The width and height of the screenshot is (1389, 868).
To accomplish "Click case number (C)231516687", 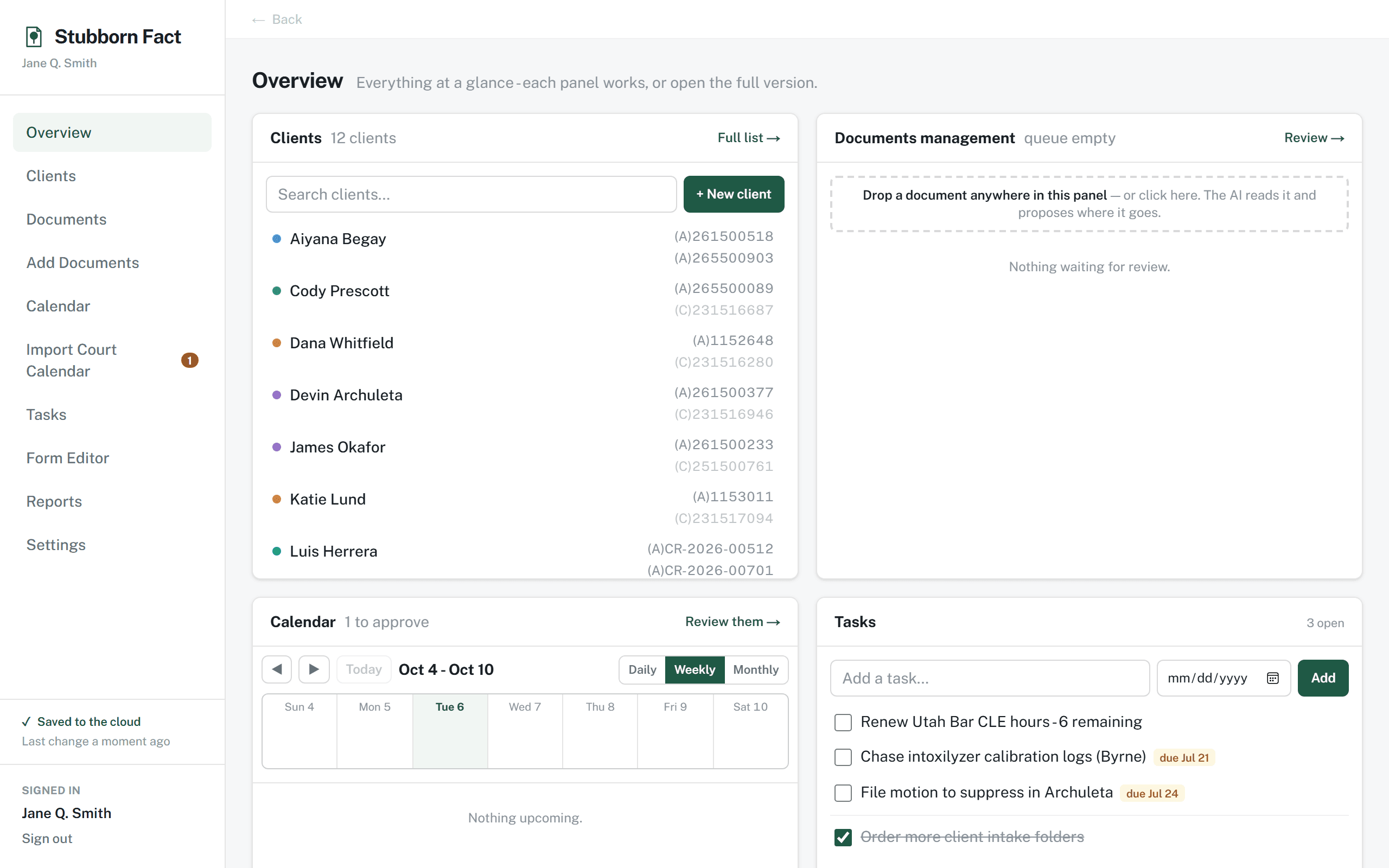I will pyautogui.click(x=723, y=310).
